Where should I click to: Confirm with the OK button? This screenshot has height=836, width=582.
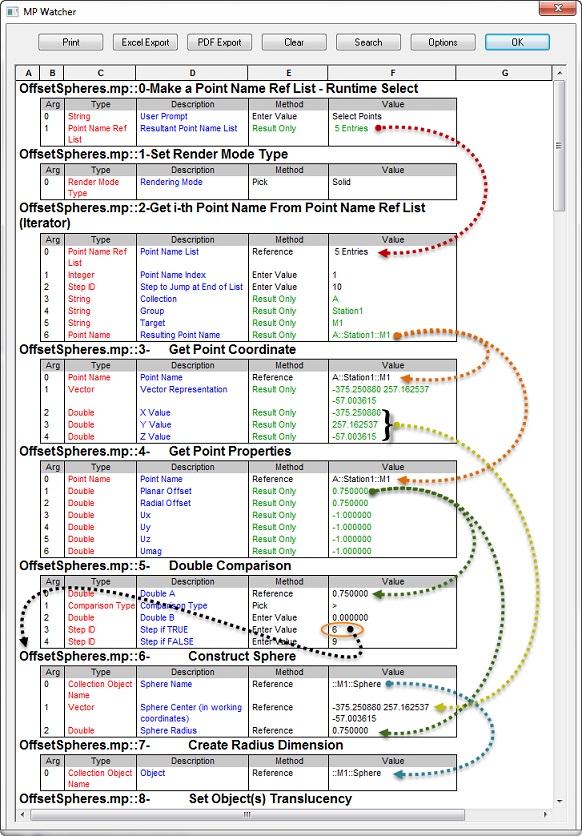pyautogui.click(x=518, y=42)
